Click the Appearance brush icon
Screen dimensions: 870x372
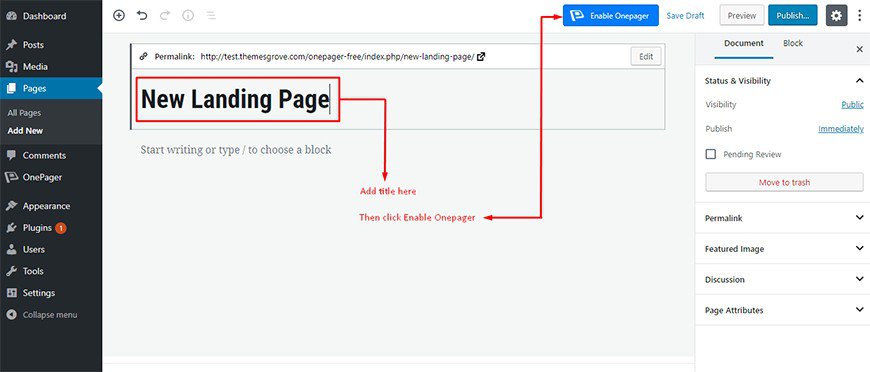pos(11,206)
